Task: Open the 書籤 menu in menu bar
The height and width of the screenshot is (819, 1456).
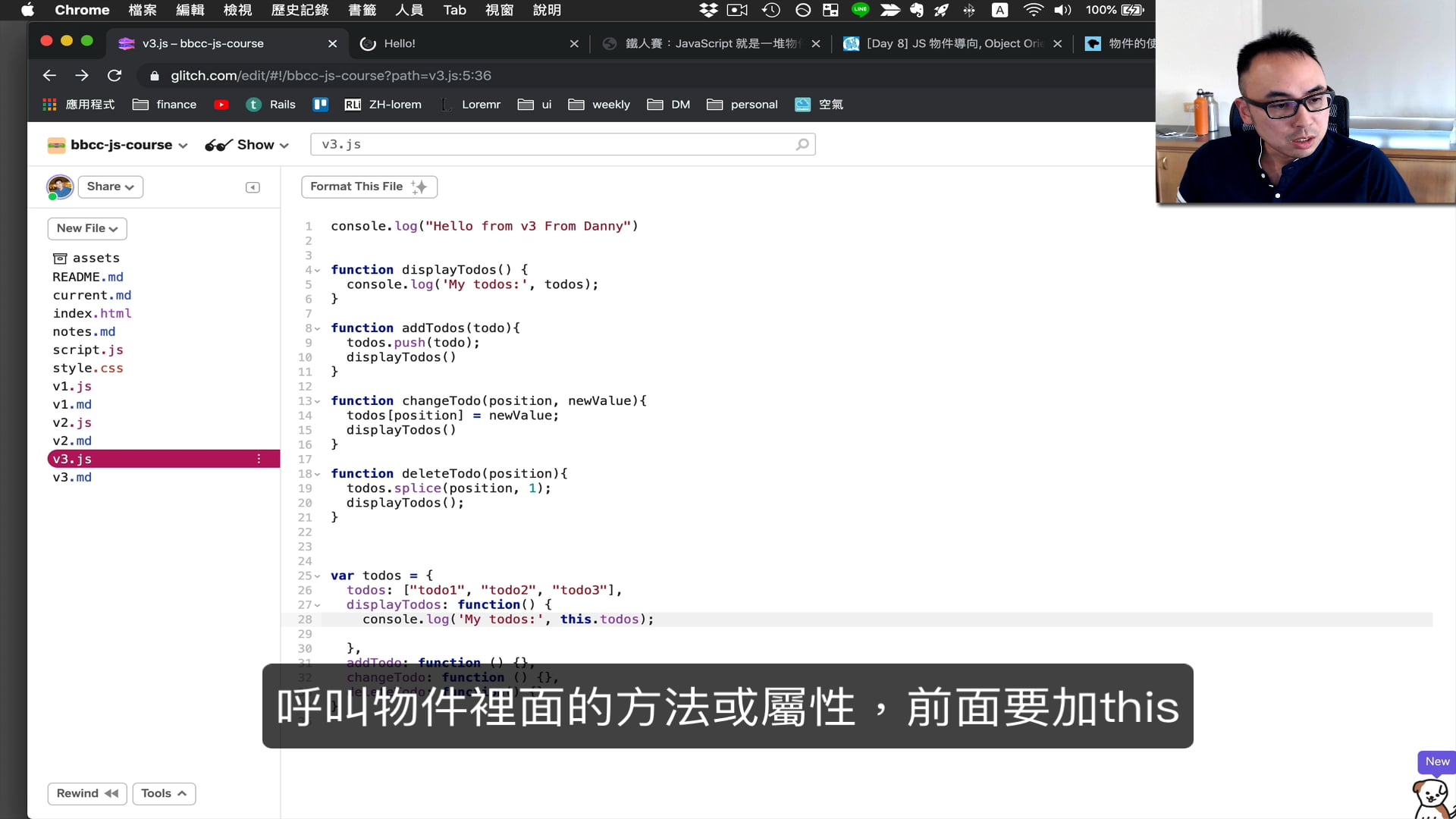Action: click(x=362, y=10)
